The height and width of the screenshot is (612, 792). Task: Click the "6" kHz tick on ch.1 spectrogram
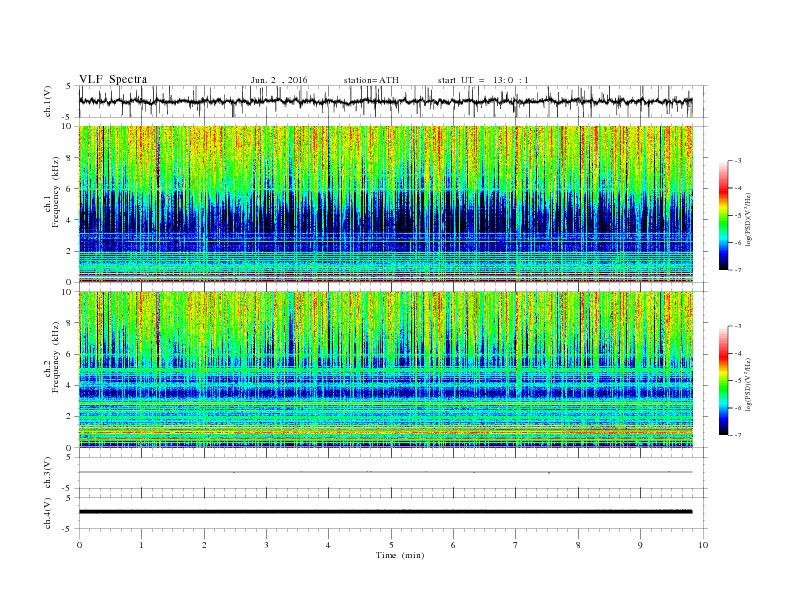(70, 189)
